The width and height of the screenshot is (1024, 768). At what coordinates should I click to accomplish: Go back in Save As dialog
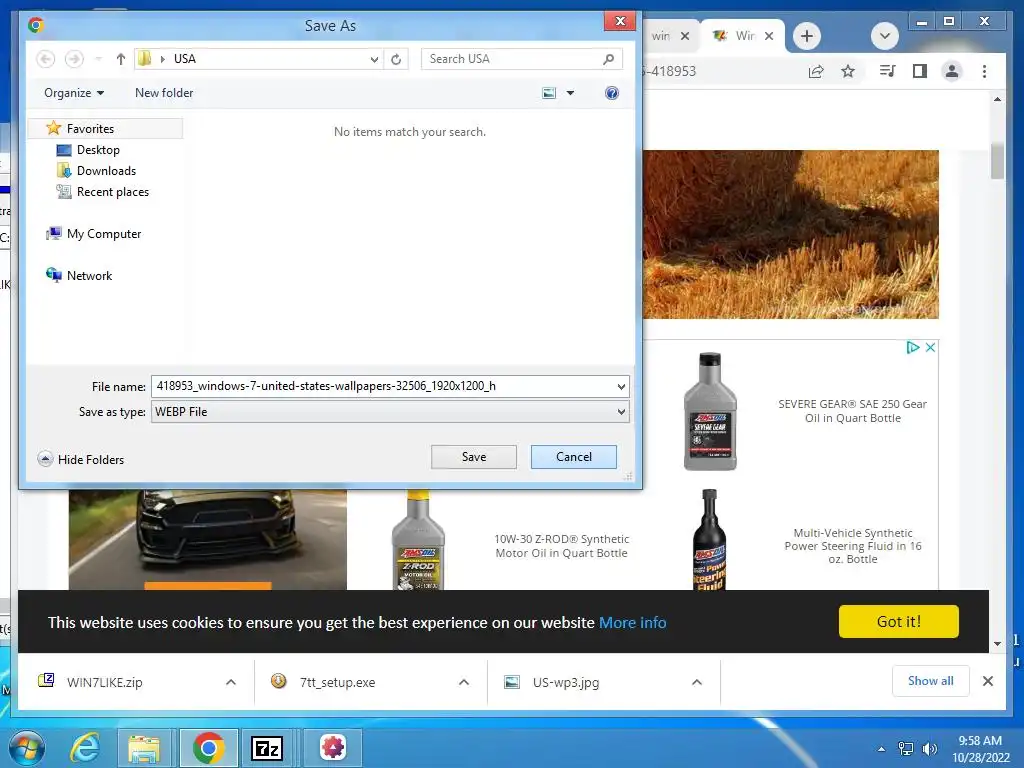click(x=45, y=59)
